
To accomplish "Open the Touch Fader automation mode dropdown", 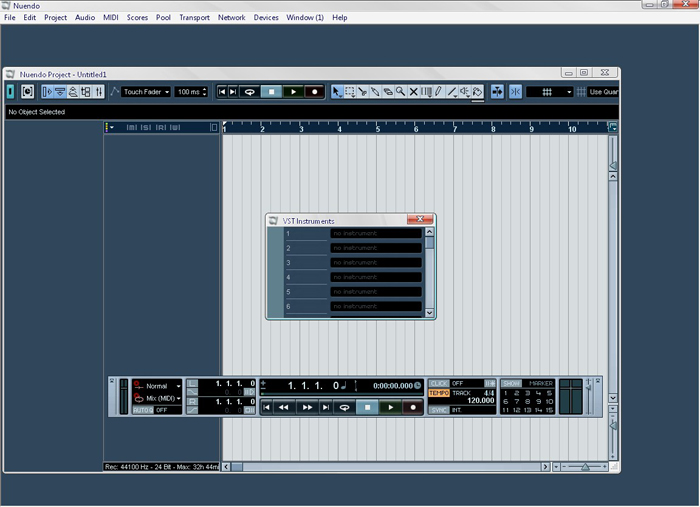I will 146,92.
